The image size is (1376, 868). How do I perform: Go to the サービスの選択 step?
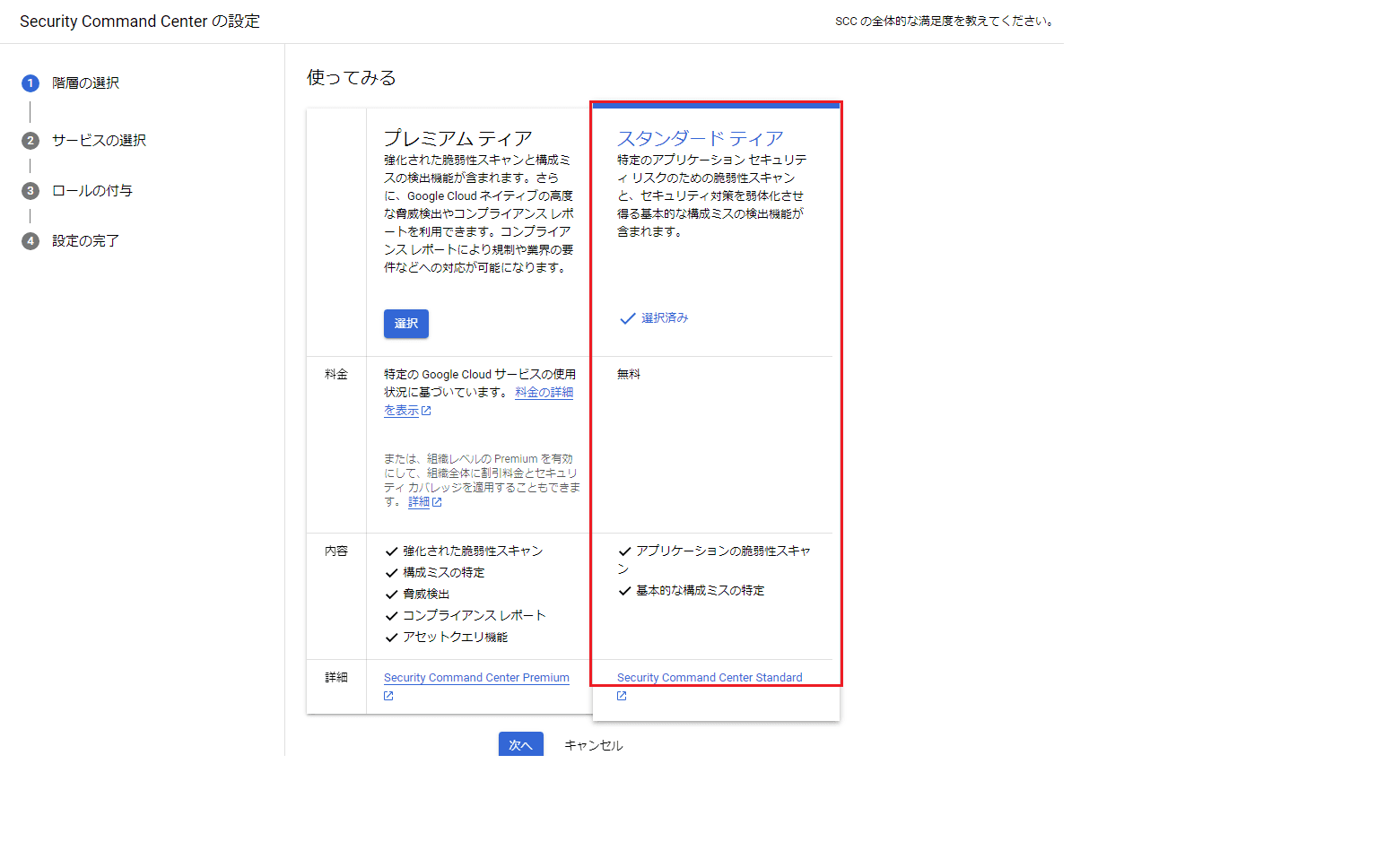99,141
